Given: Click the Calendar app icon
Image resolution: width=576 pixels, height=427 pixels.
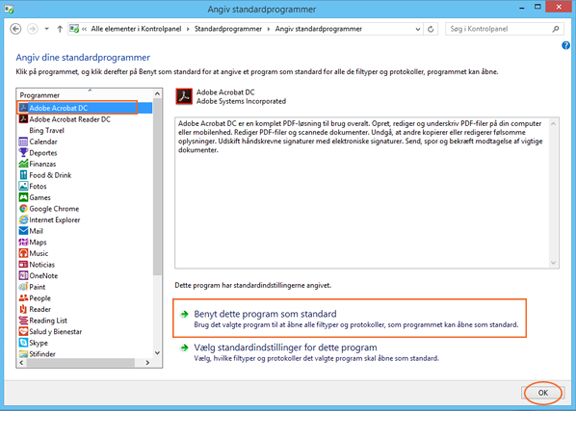Looking at the screenshot, I should tap(23, 141).
